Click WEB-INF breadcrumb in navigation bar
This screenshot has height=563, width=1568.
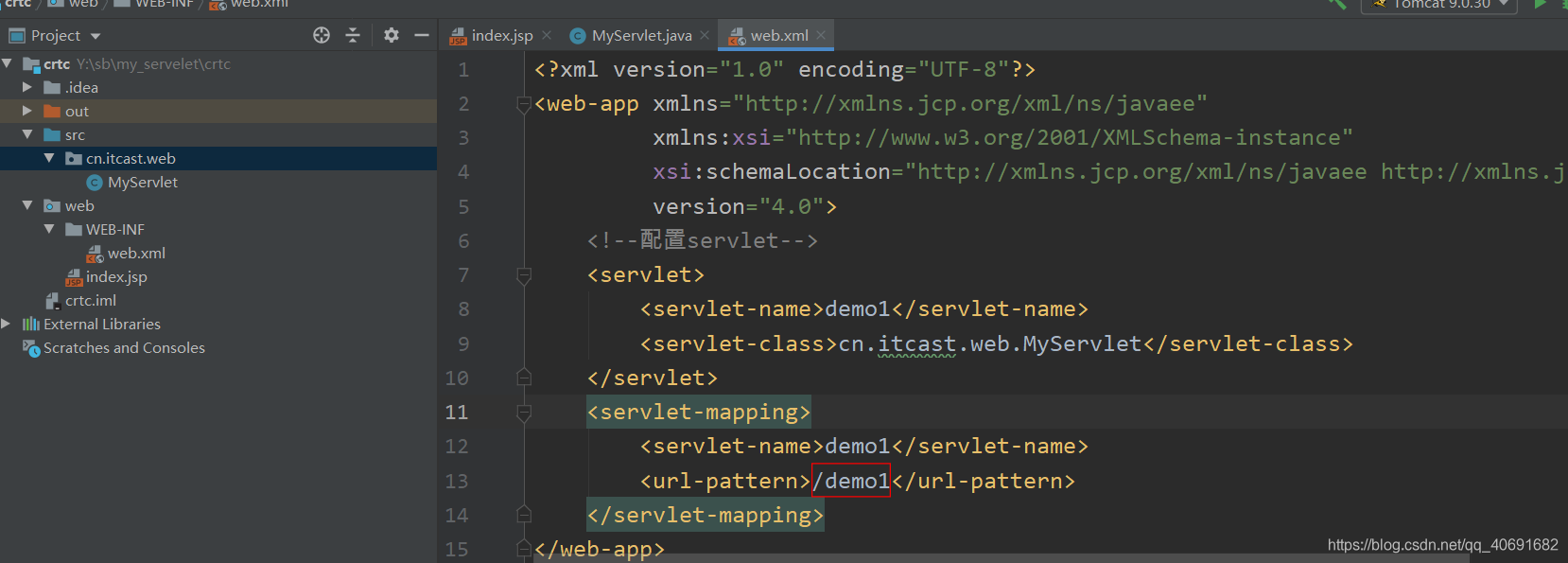[x=164, y=4]
